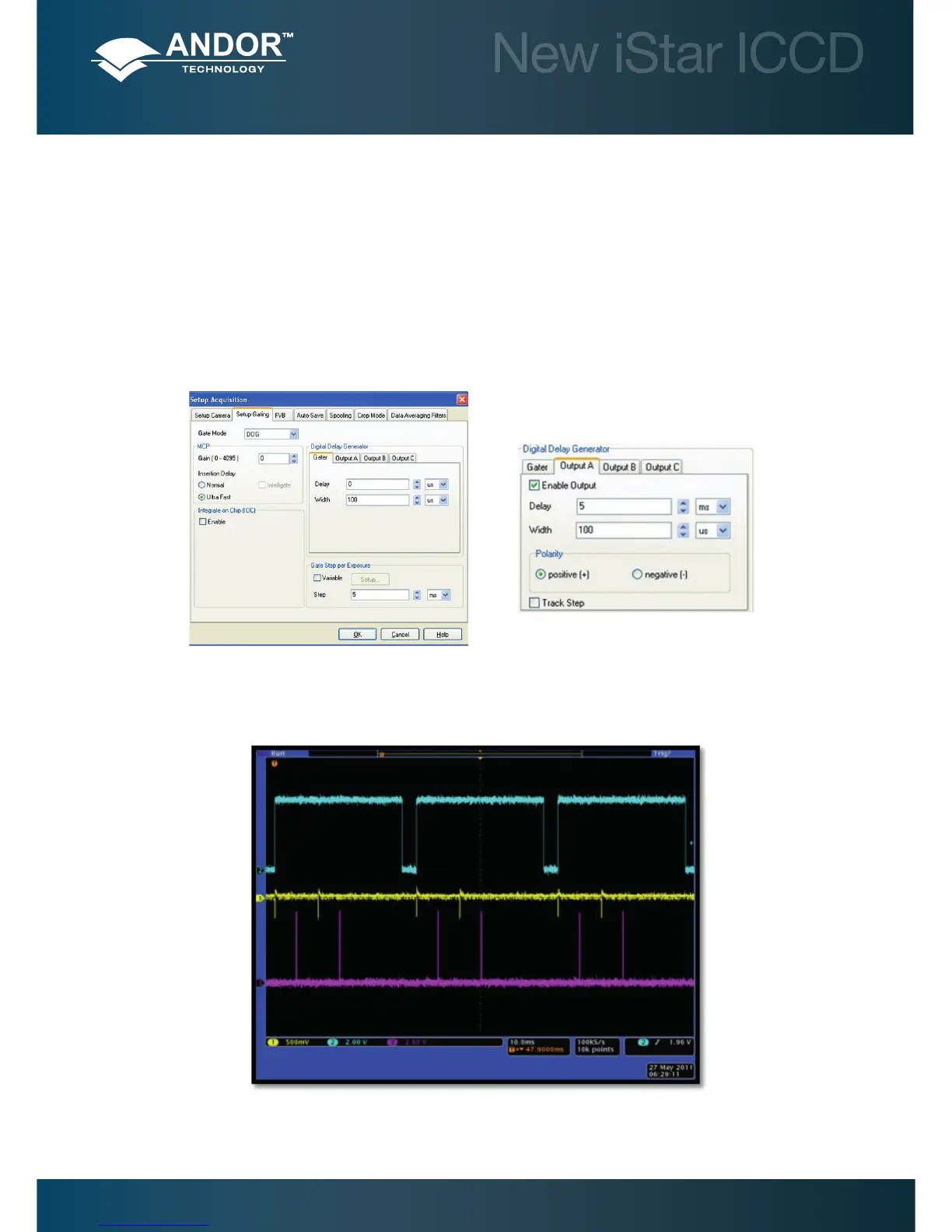This screenshot has height=1232, width=952.
Task: Select Output B tab in Setup Acquisition dialog
Action: coord(375,458)
